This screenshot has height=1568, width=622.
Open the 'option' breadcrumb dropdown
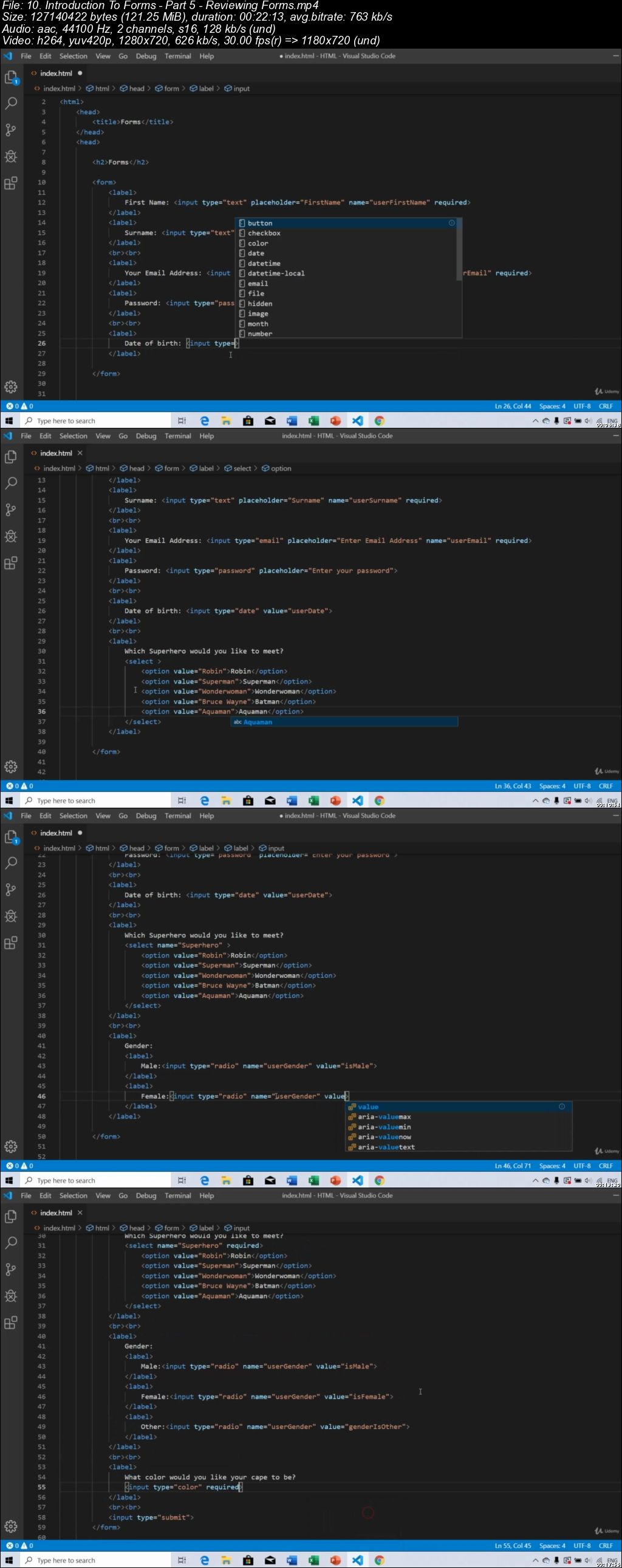click(x=276, y=468)
